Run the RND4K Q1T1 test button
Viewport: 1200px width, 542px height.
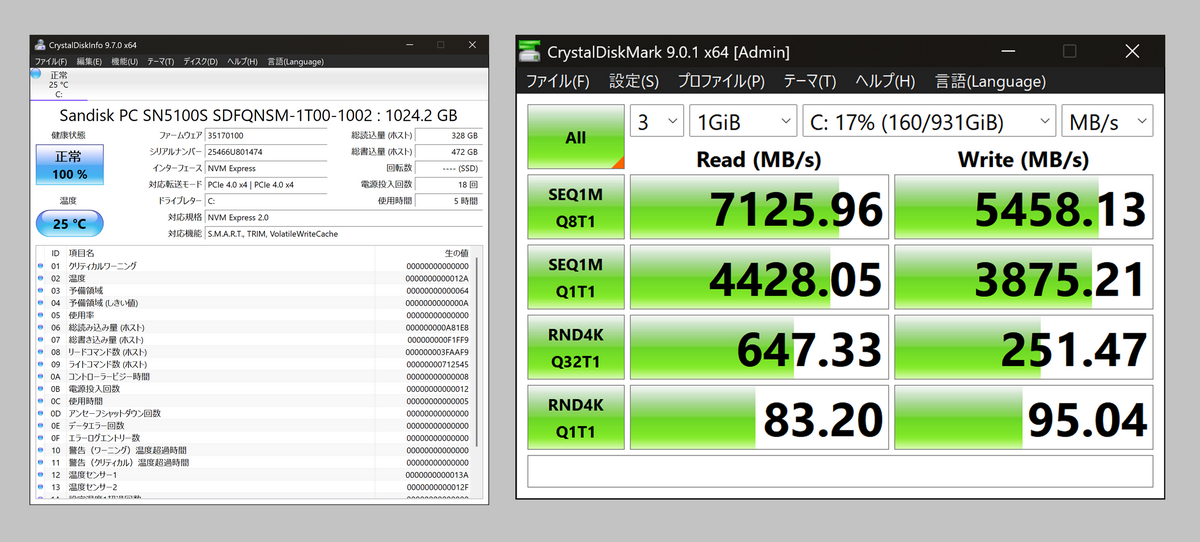point(576,417)
